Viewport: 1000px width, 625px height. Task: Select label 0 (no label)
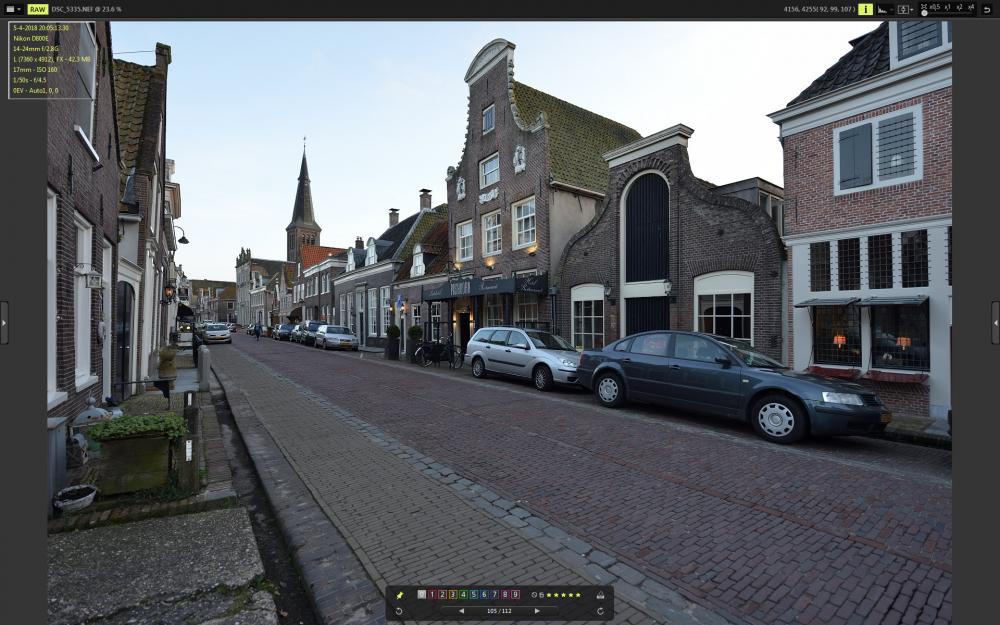pos(422,594)
